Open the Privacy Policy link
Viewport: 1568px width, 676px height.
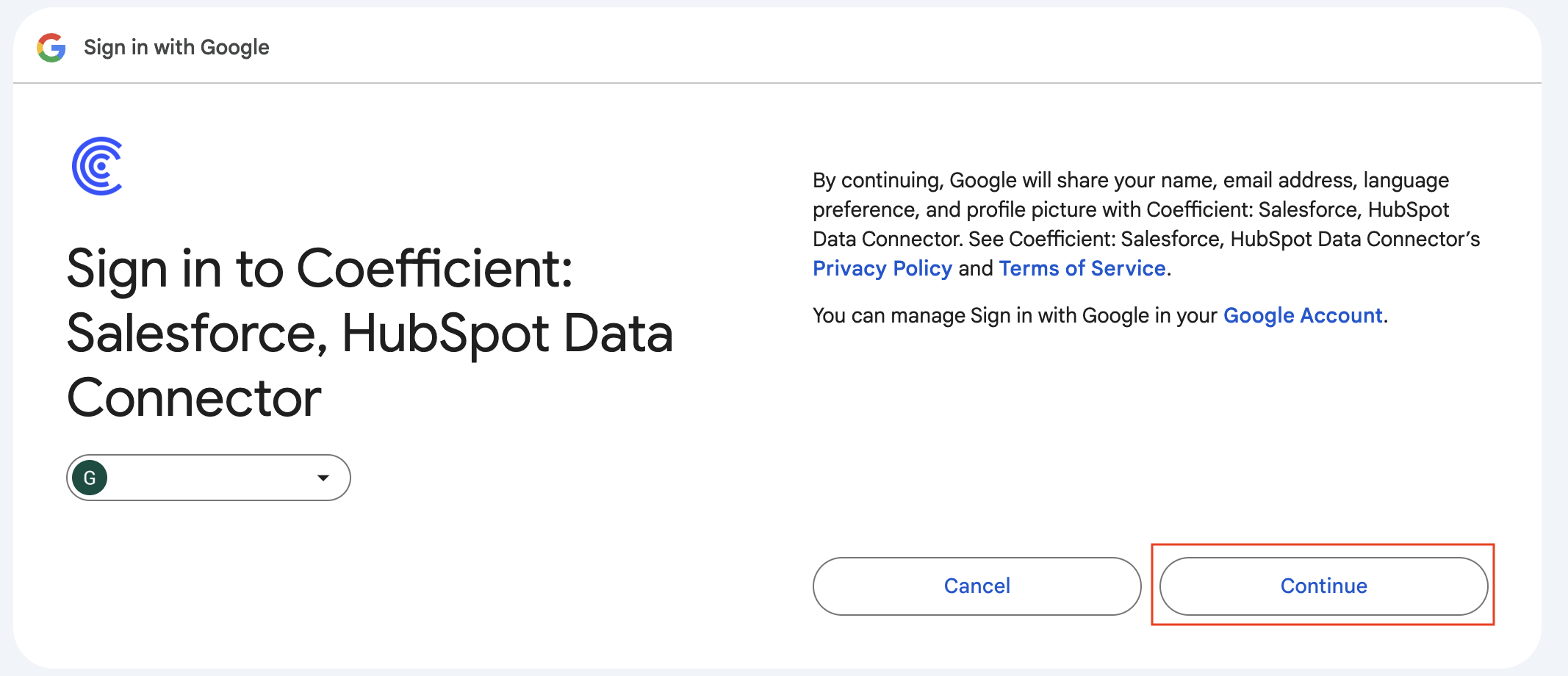882,269
